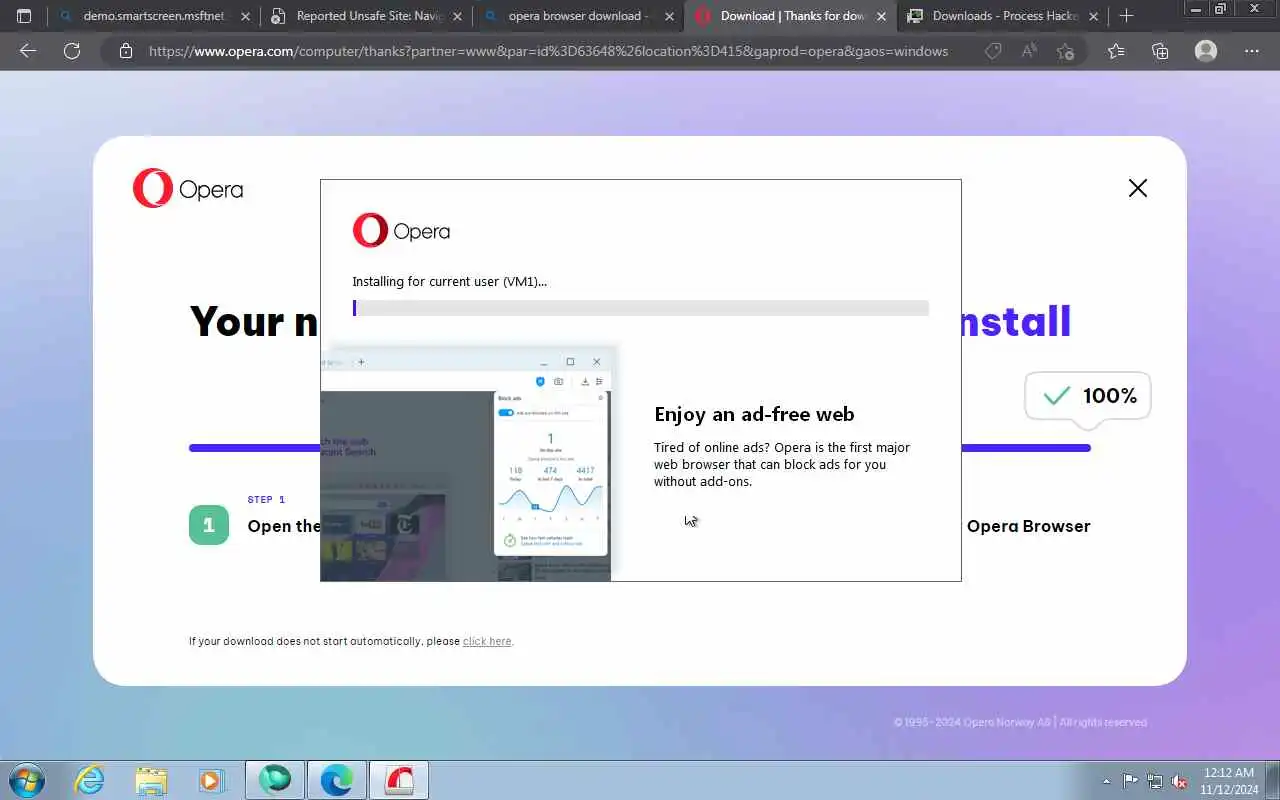Close the Opera download card with the X
Screen dimensions: 1280x800
(x=1137, y=188)
